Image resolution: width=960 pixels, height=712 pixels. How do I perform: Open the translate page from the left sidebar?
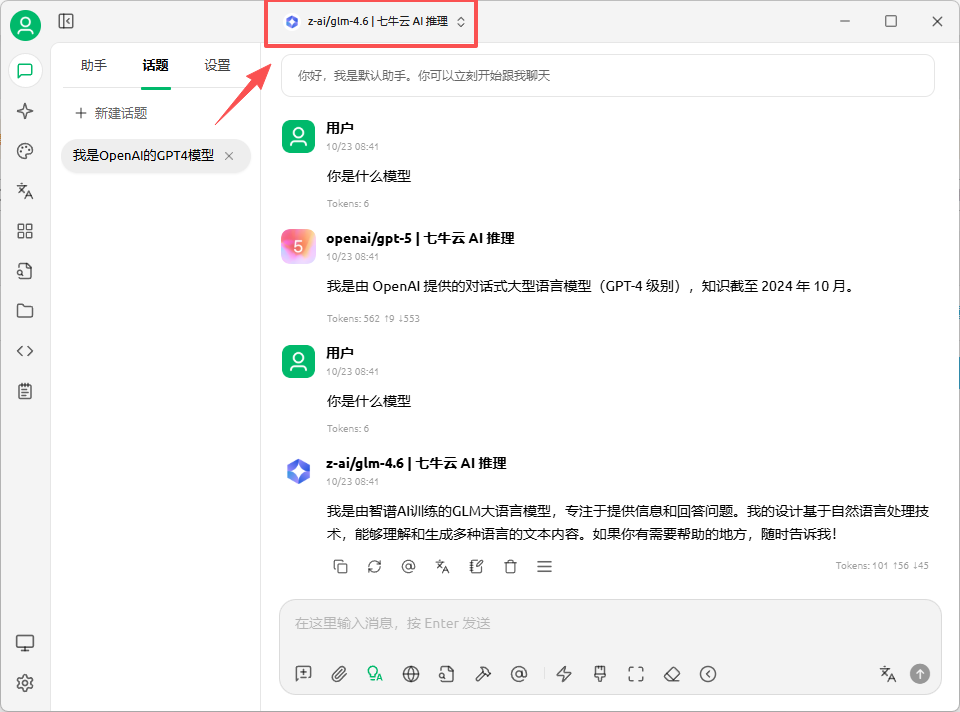25,191
